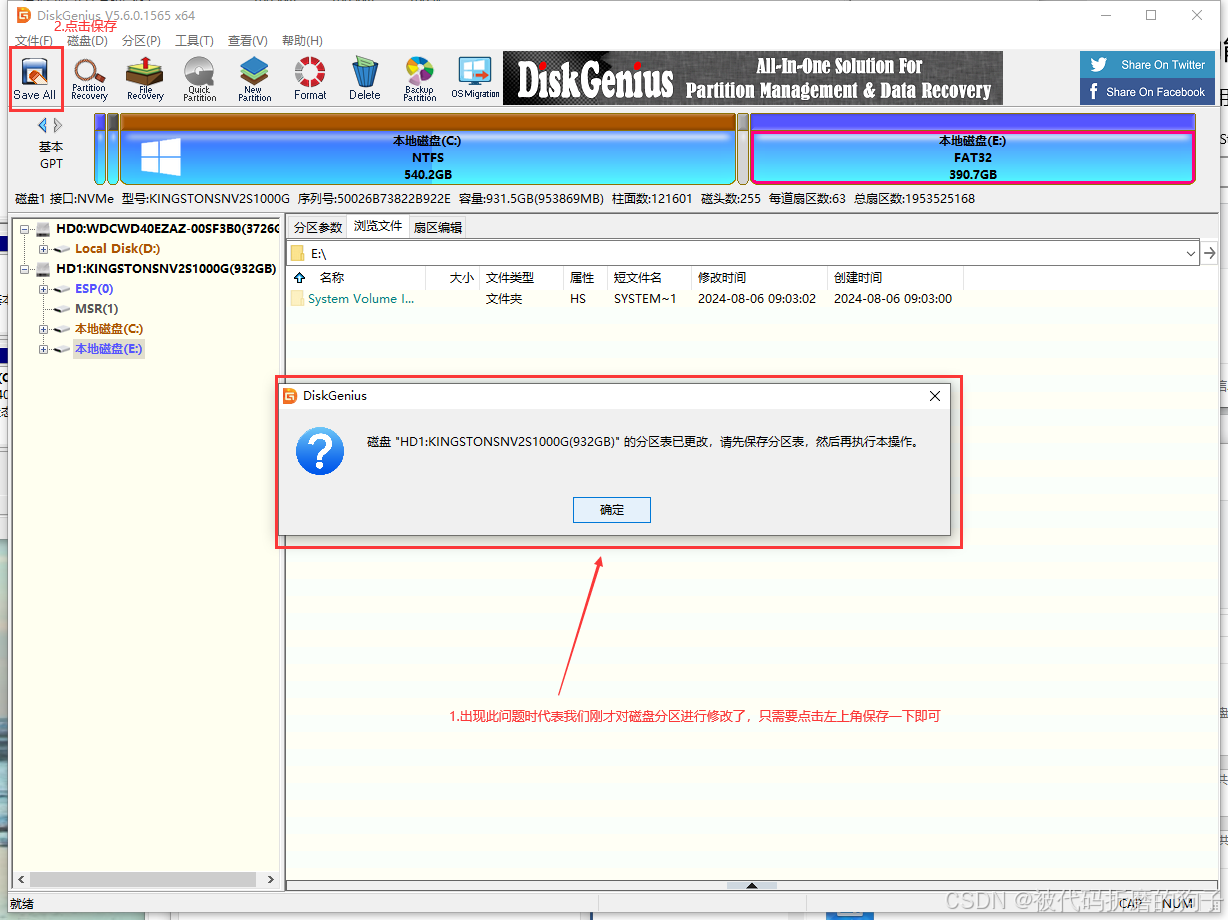Select Local Disk(D:) in tree
Viewport: 1228px width, 920px height.
click(x=117, y=249)
